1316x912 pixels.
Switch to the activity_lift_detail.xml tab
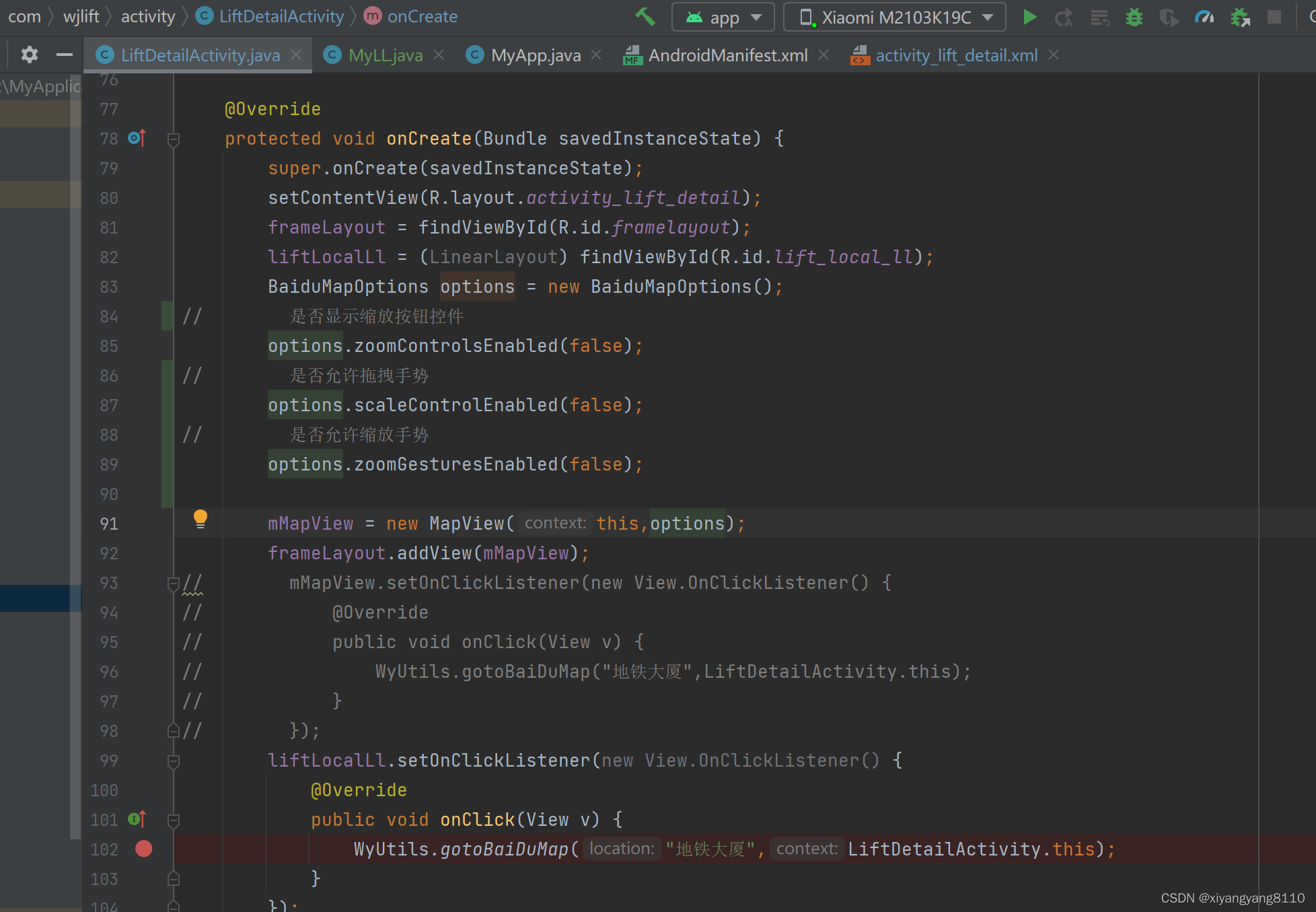(x=956, y=55)
